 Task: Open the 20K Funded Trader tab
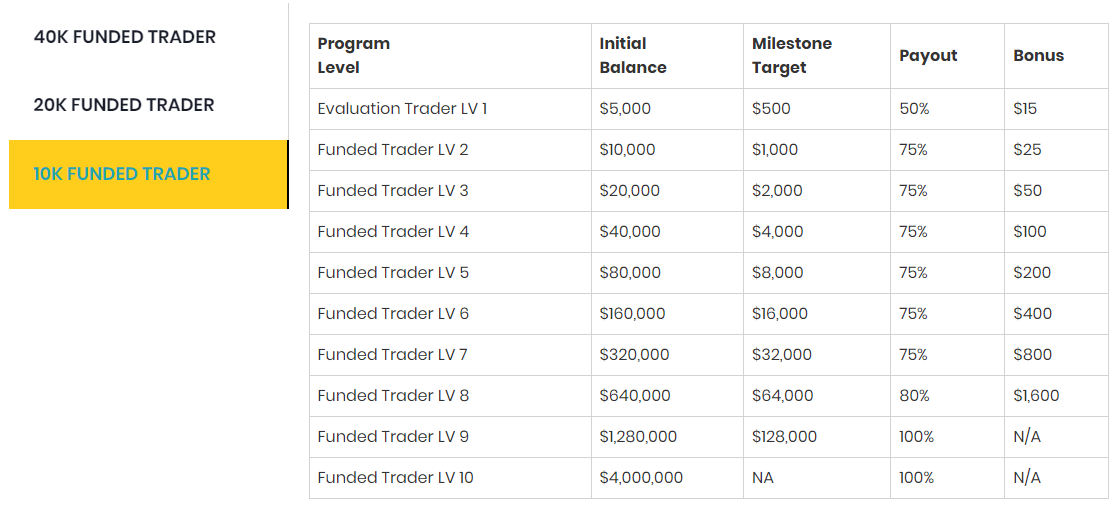124,105
